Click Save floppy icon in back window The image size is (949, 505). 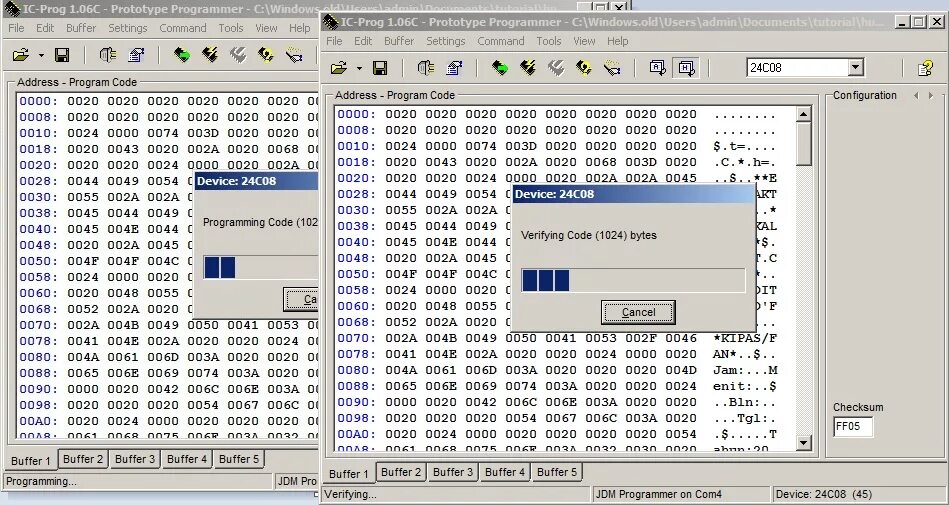pos(62,56)
